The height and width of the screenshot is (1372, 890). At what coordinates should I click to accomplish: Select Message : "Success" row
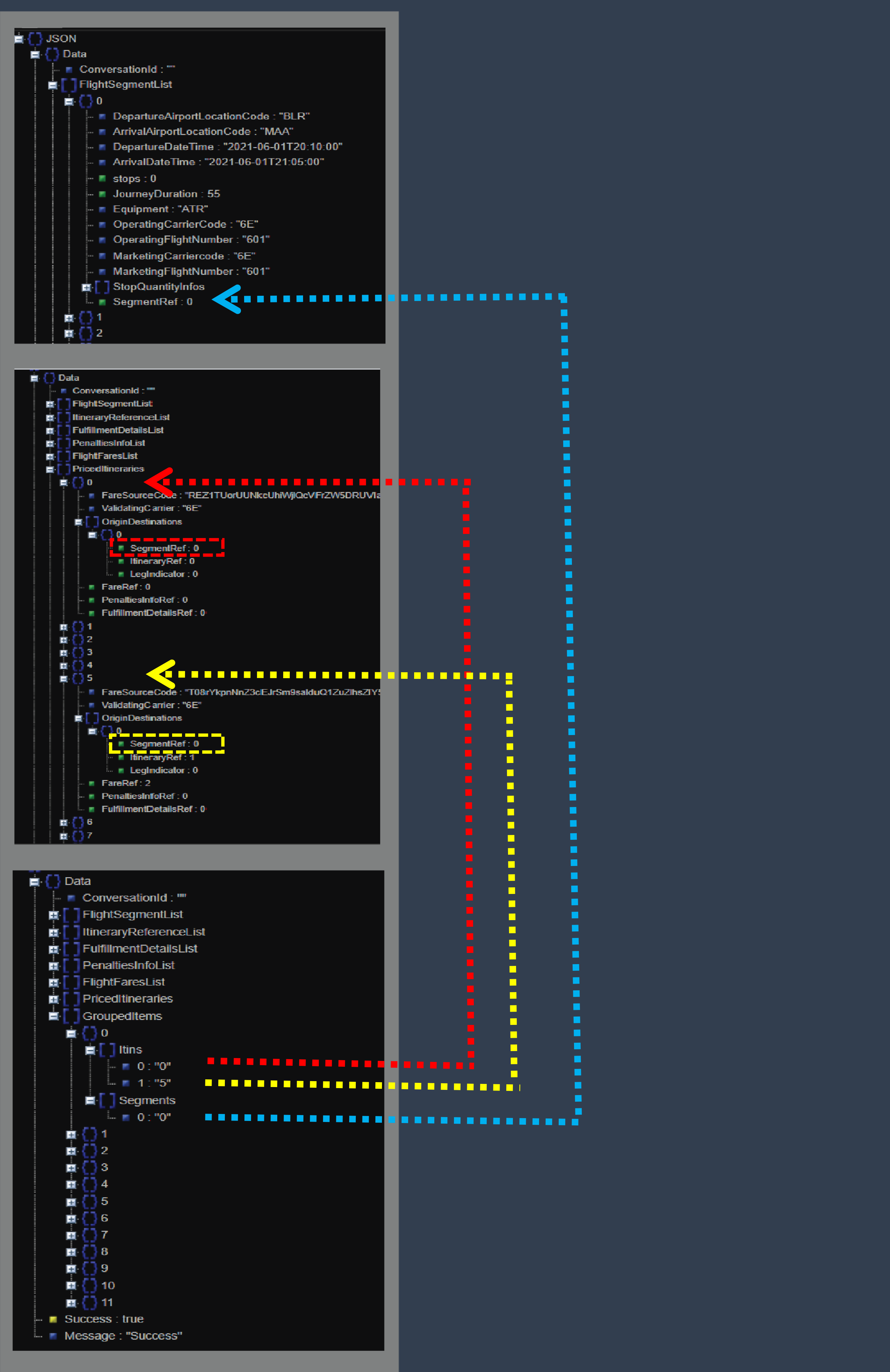(x=123, y=1336)
